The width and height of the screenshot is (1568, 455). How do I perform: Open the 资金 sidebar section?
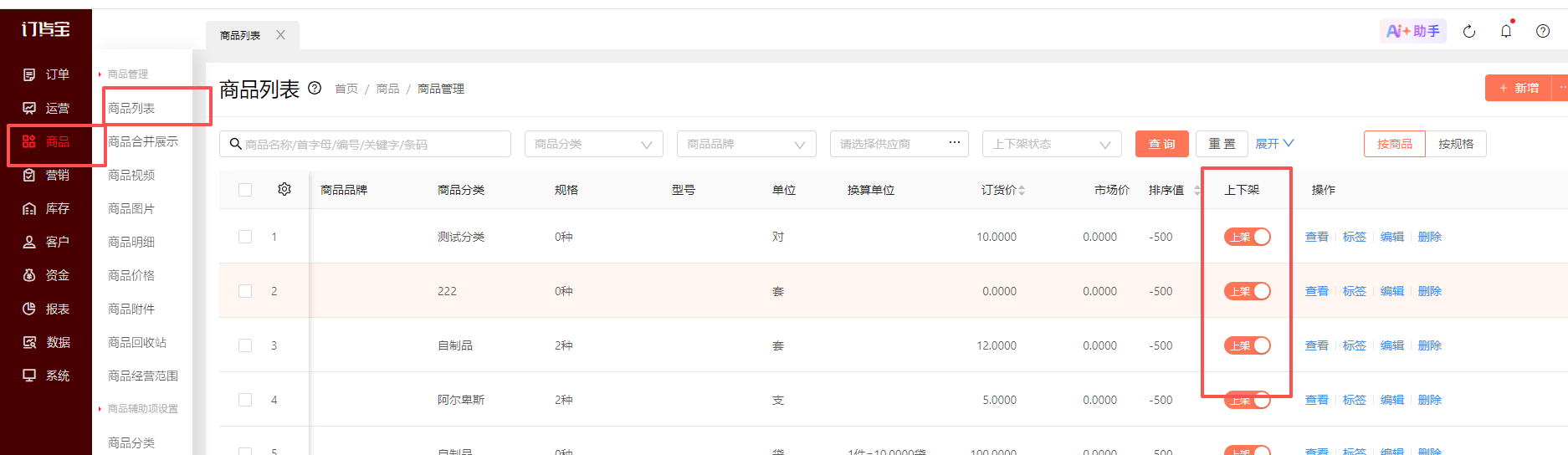coord(46,275)
